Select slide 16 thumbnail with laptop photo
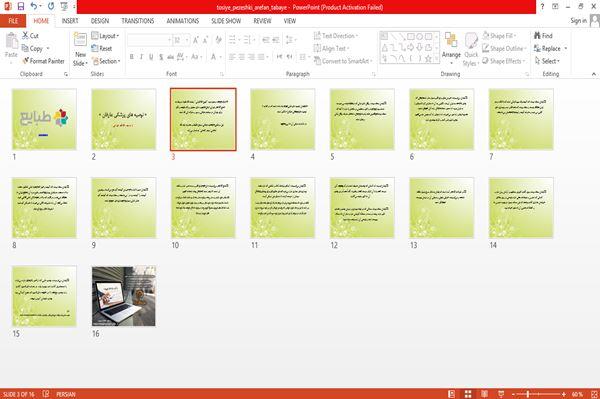The width and height of the screenshot is (600, 399). [x=124, y=296]
